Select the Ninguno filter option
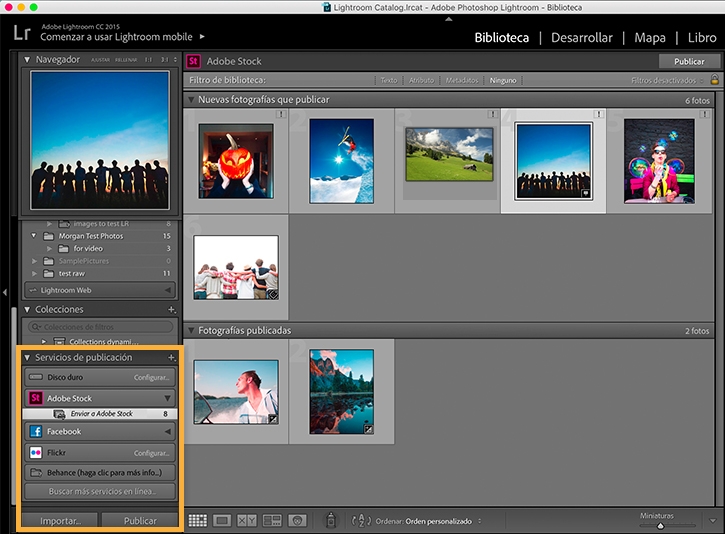Viewport: 725px width, 534px height. click(x=503, y=80)
